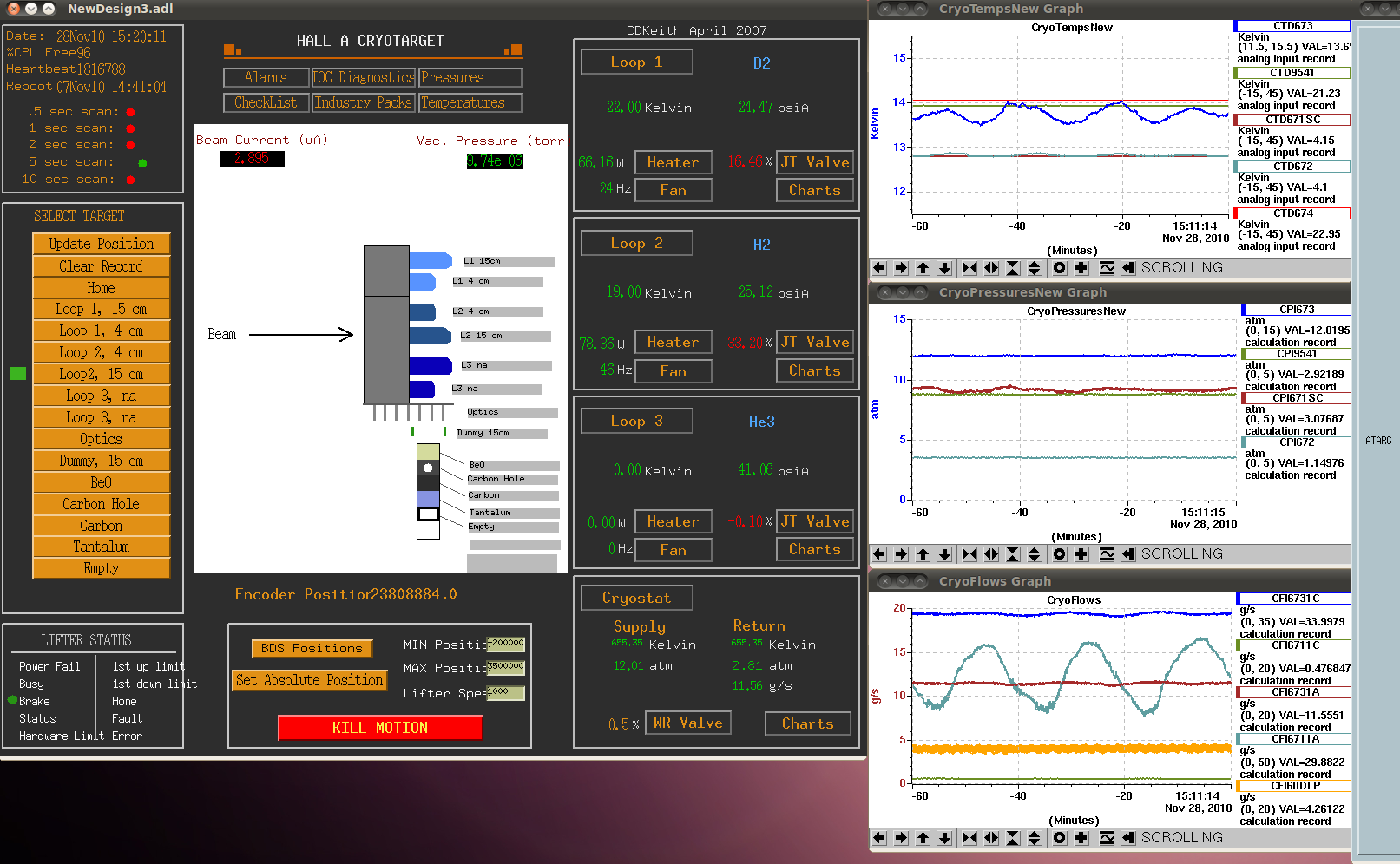Click Lifter Speed input field
The height and width of the screenshot is (864, 1400).
coord(505,693)
